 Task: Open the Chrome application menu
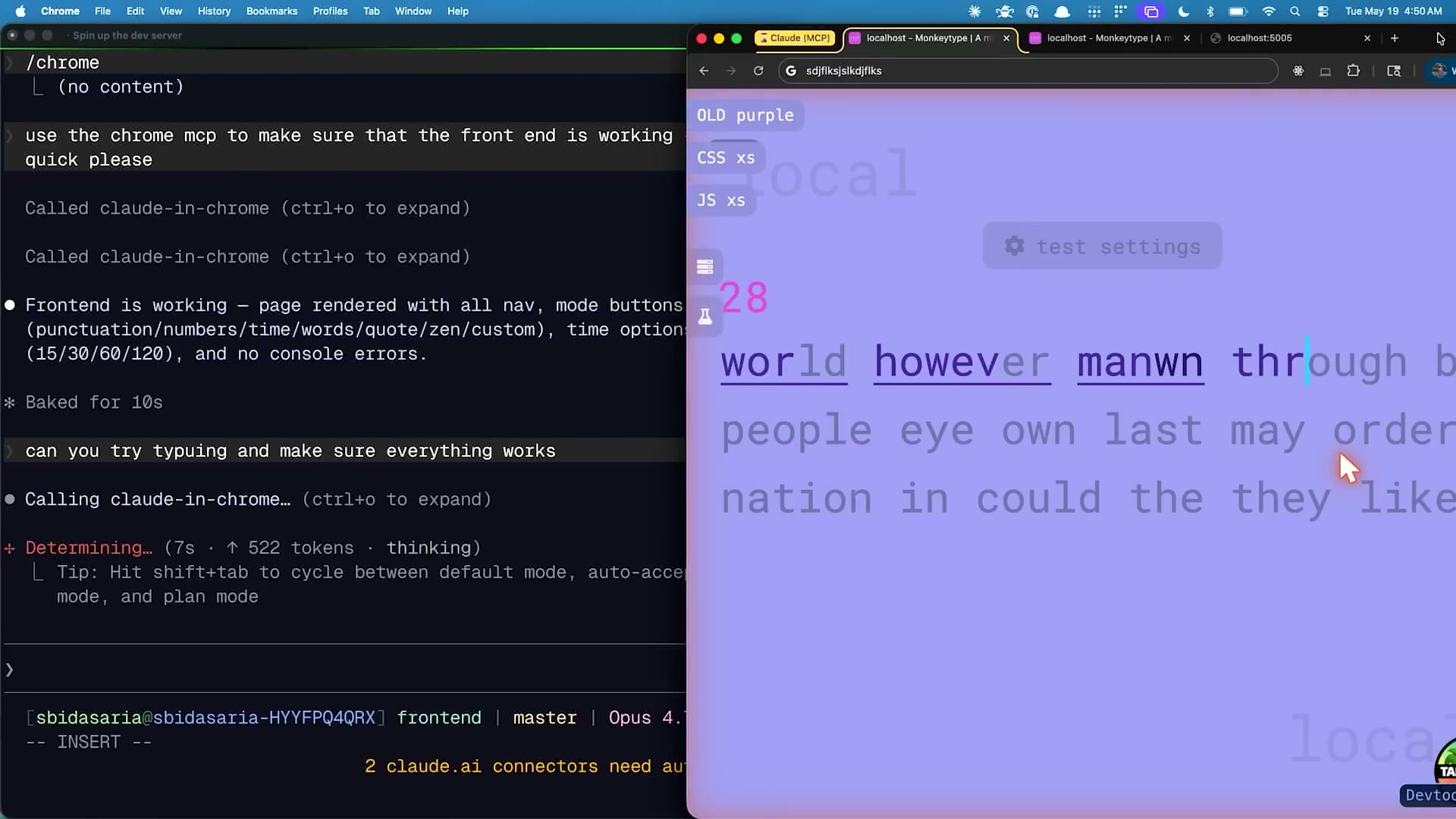[x=60, y=11]
